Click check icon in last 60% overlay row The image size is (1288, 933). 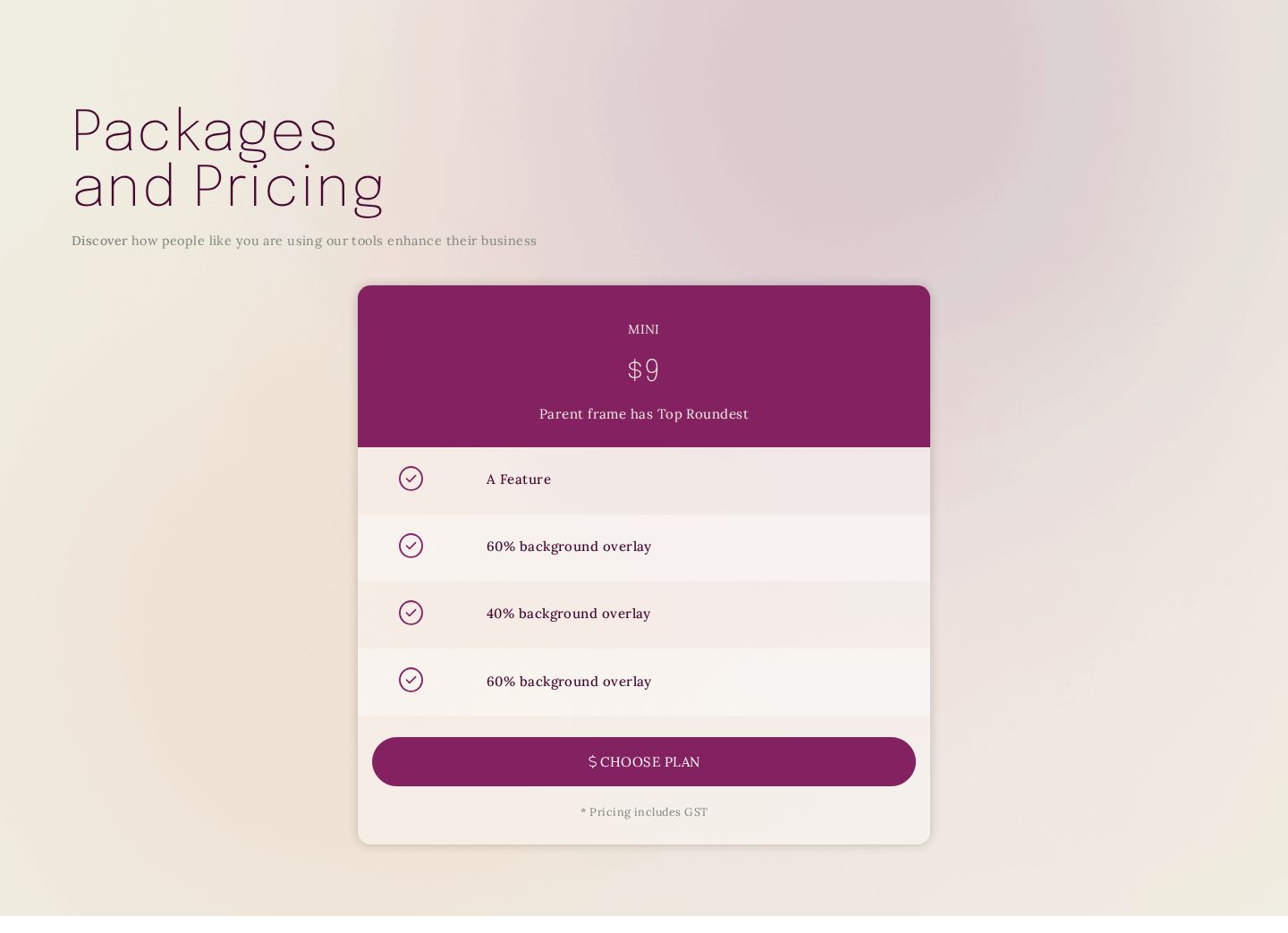pyautogui.click(x=411, y=680)
